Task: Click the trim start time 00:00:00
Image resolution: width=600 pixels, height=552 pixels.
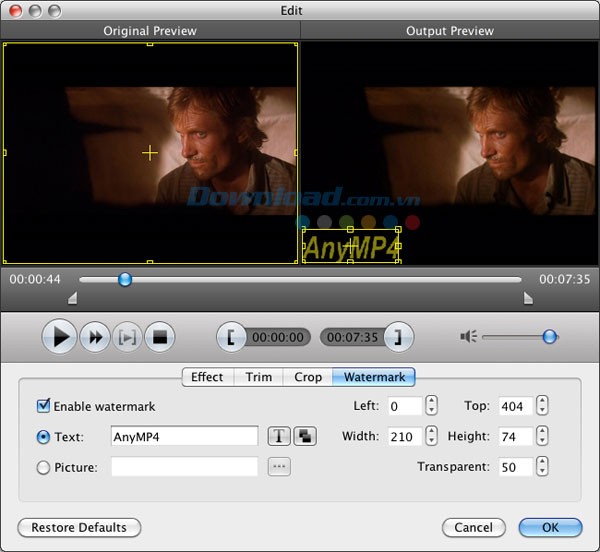Action: coord(278,337)
